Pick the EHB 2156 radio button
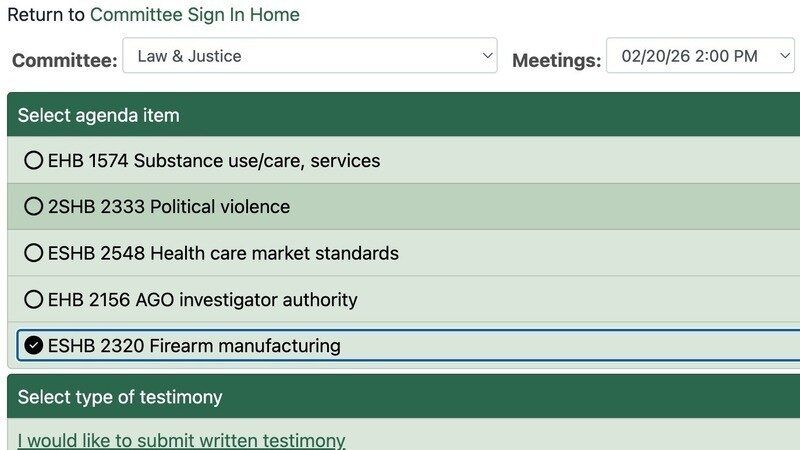Image resolution: width=800 pixels, height=450 pixels. pos(34,299)
